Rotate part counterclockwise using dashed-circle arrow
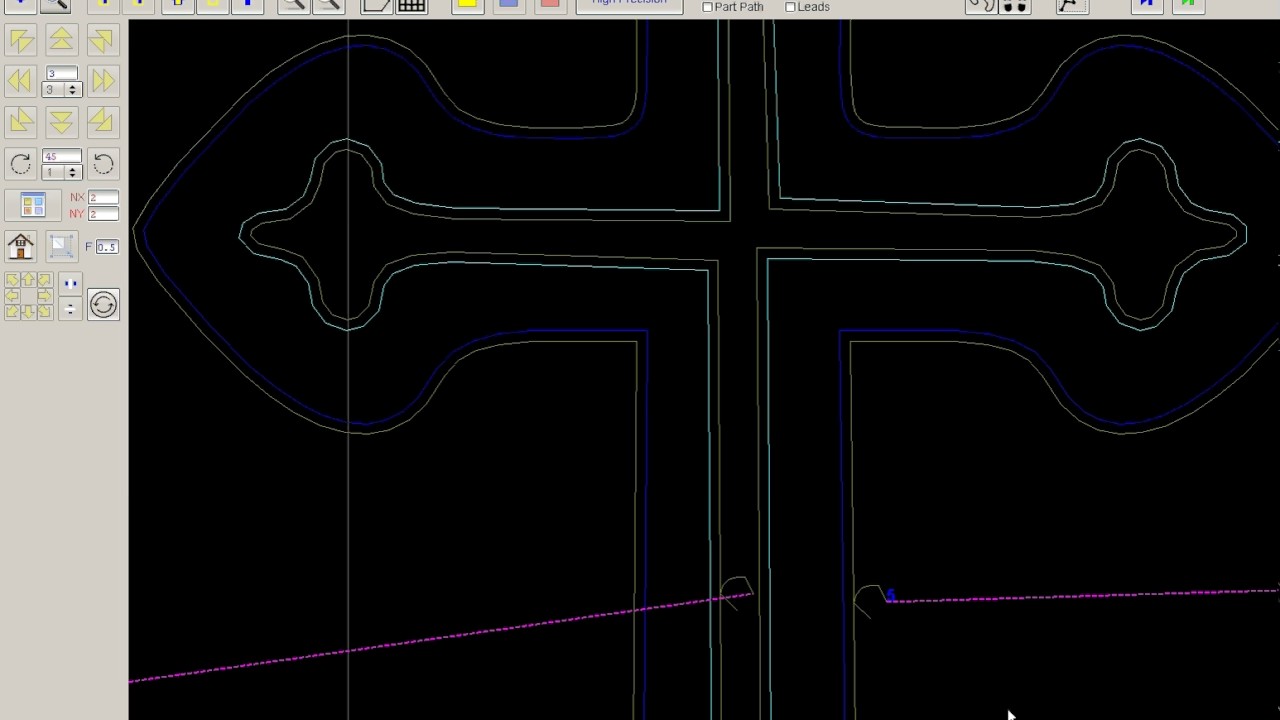The image size is (1280, 720). pos(103,164)
